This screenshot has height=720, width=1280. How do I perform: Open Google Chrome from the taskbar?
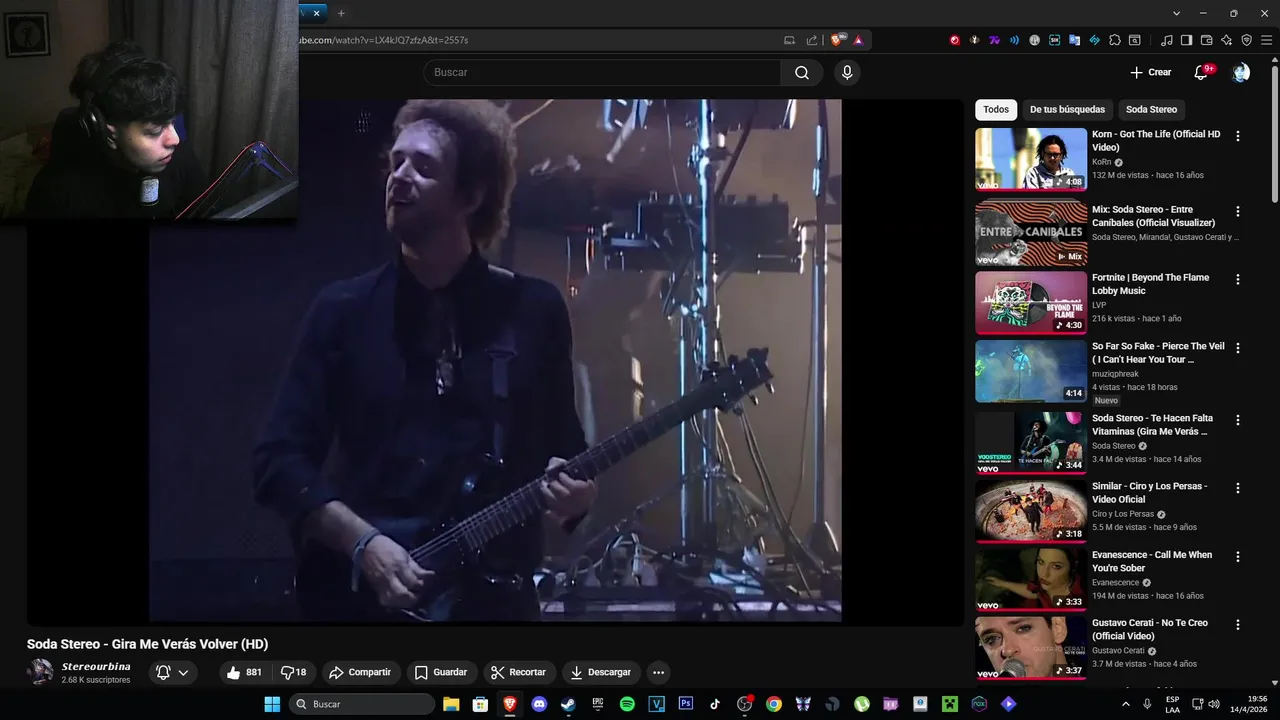(773, 704)
